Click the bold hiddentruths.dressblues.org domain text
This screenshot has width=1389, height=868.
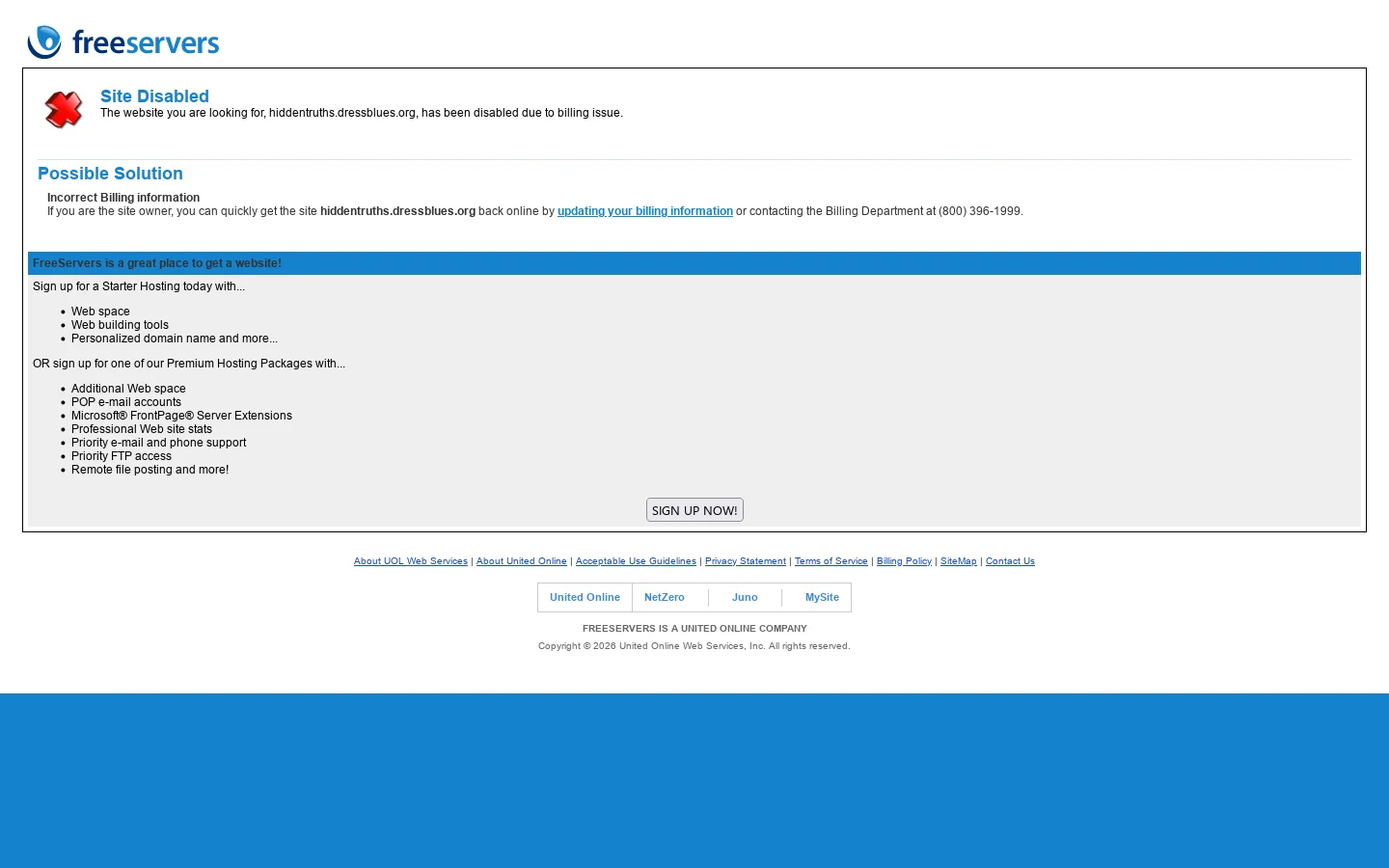397,211
